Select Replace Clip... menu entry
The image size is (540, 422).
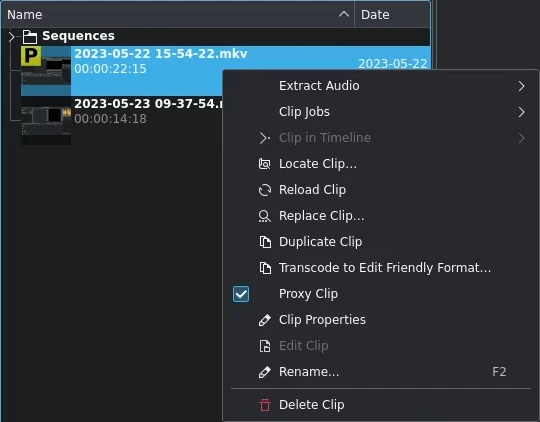coord(381,216)
